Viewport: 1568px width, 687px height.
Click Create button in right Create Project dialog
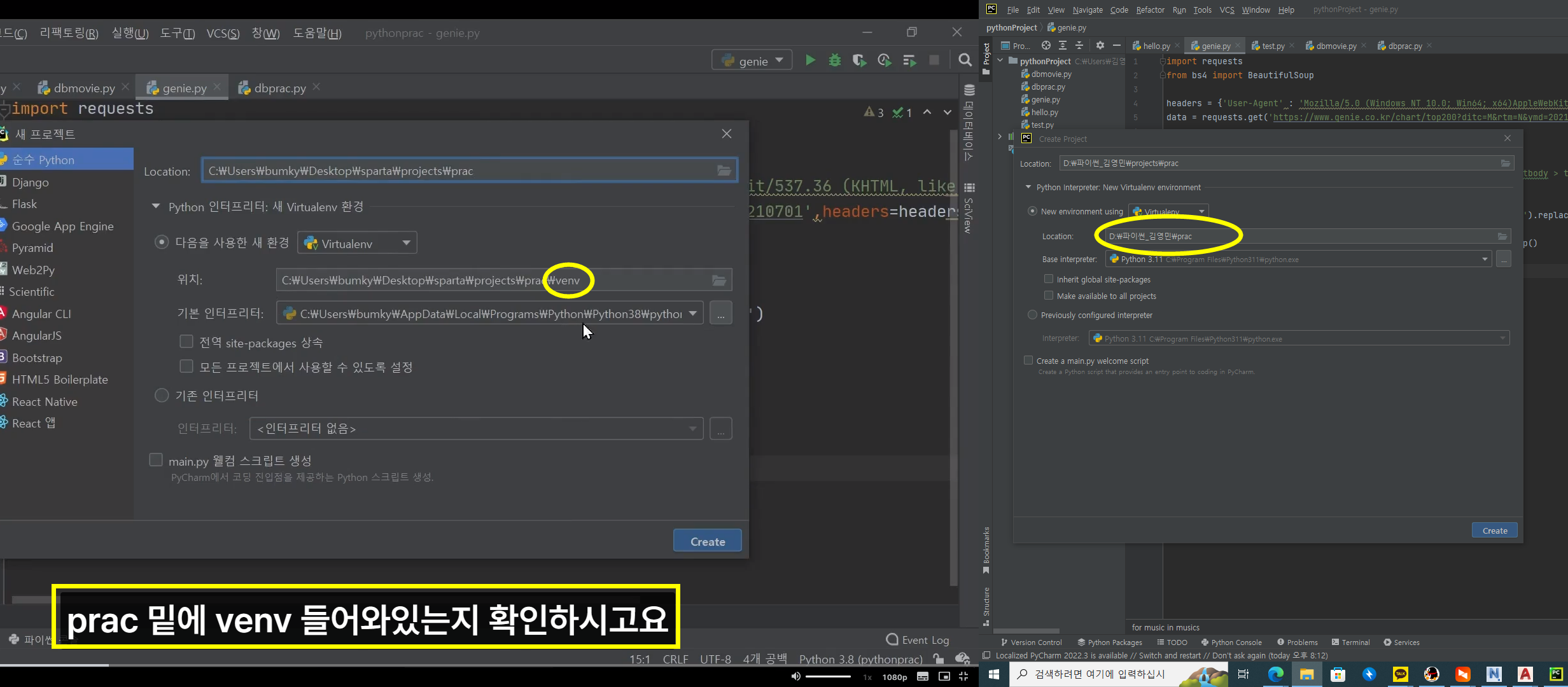[x=1494, y=531]
